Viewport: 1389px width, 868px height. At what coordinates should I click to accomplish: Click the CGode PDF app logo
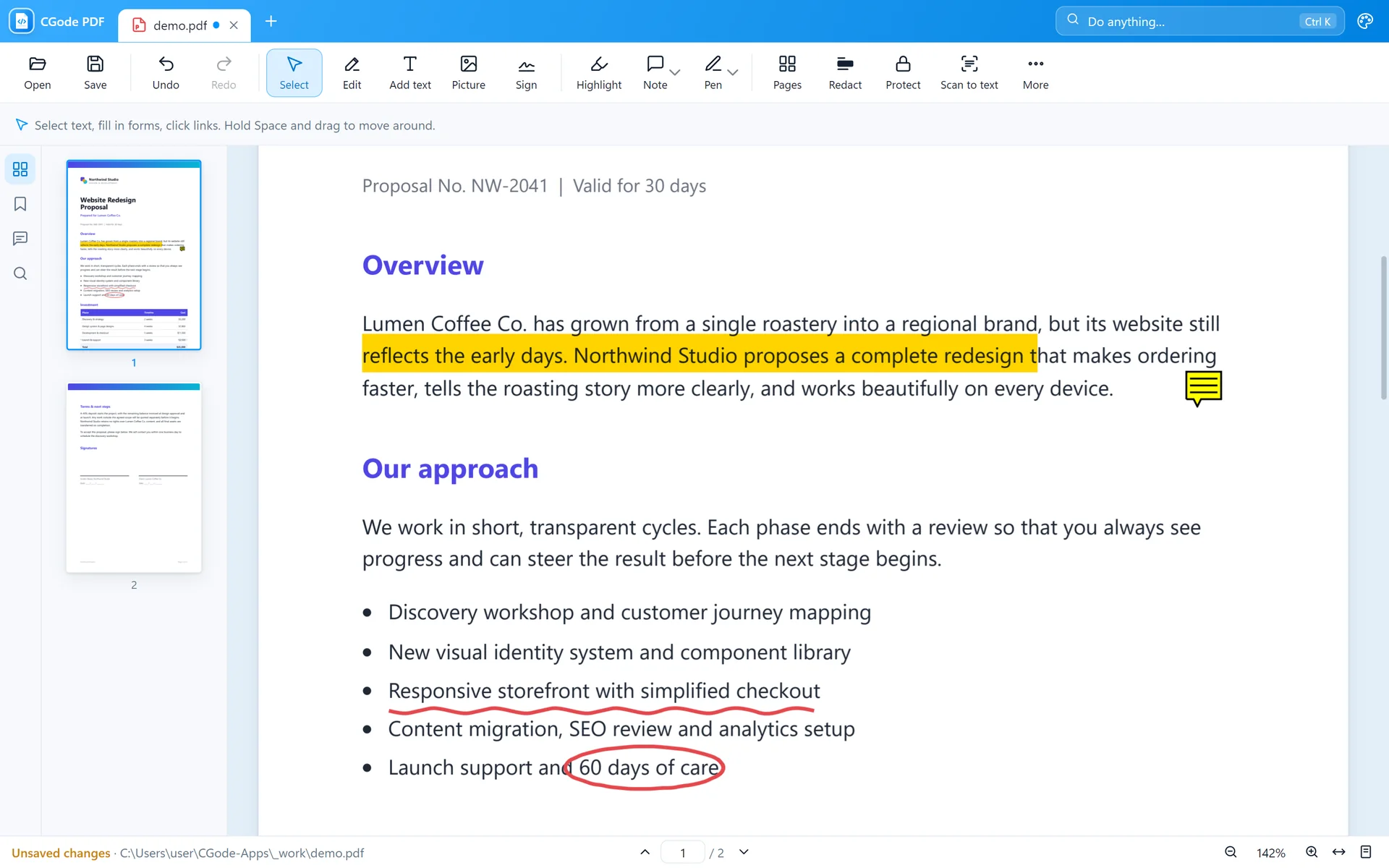22,22
